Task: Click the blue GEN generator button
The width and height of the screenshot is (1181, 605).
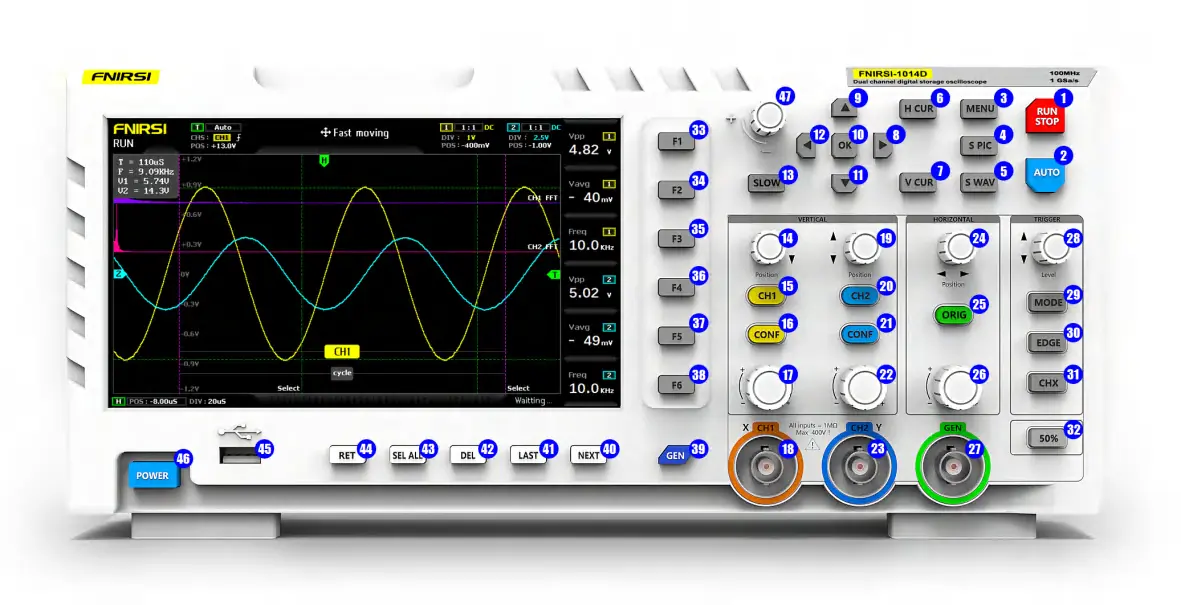Action: (x=675, y=456)
